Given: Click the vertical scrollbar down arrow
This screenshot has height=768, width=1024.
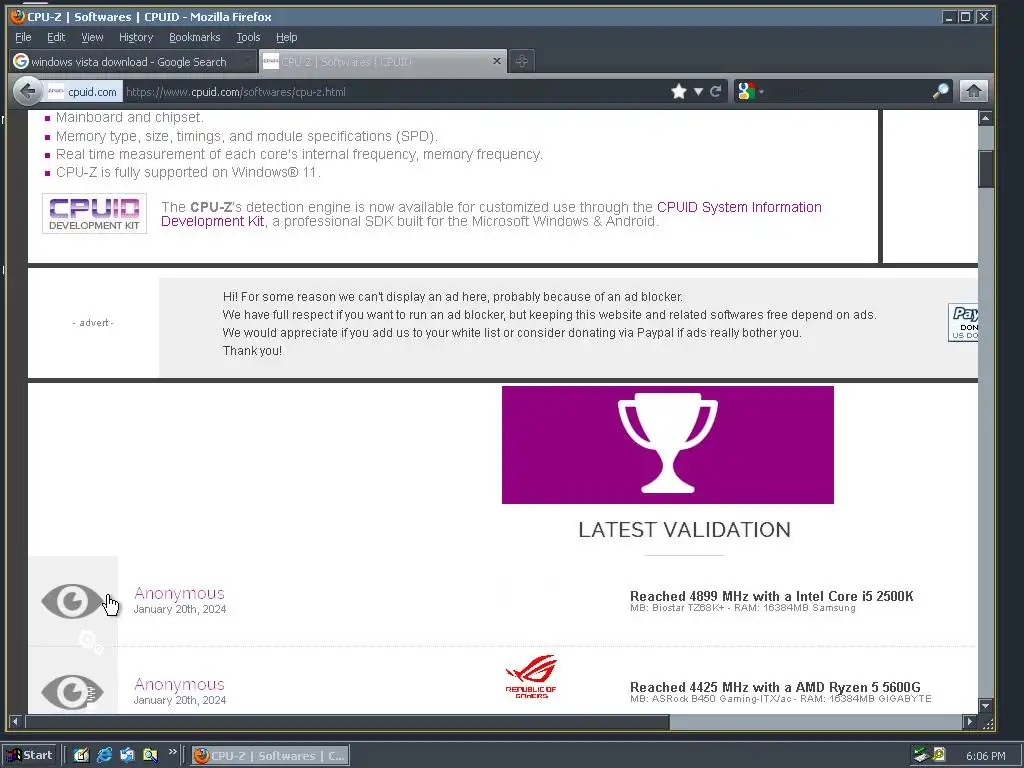Looking at the screenshot, I should (x=985, y=705).
